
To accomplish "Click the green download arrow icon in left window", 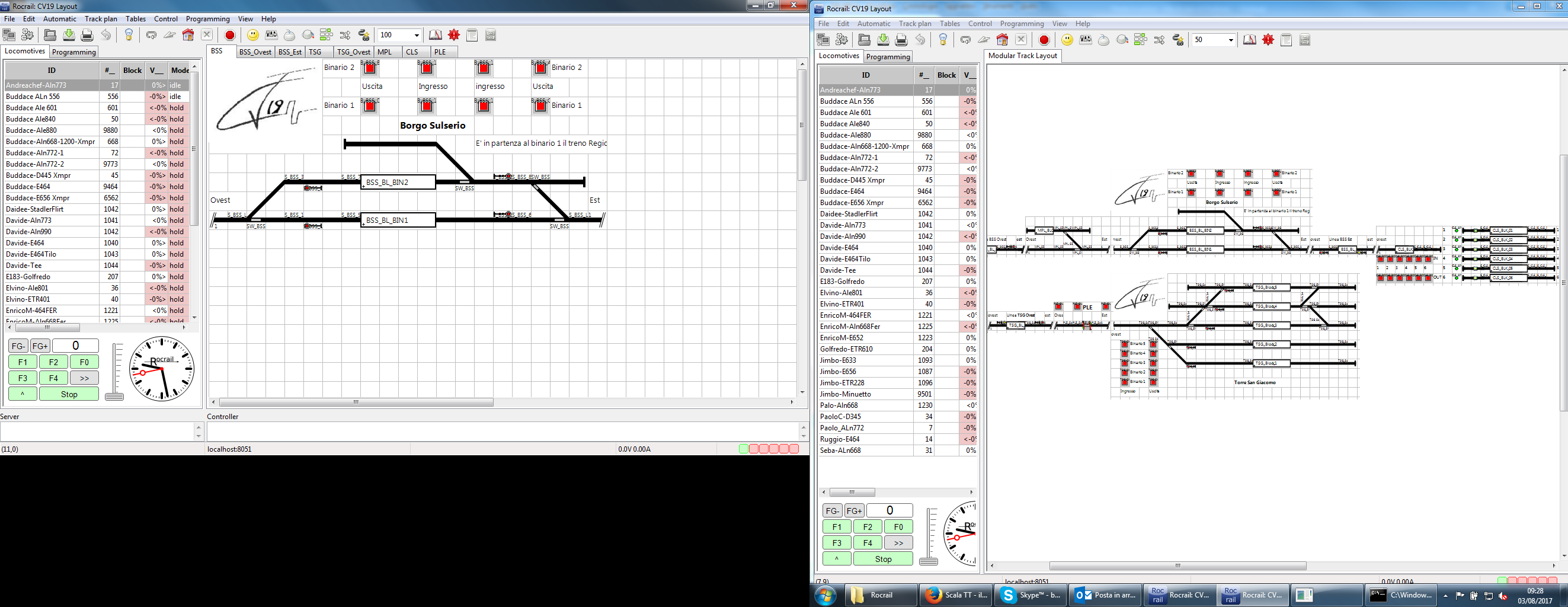I will point(69,36).
